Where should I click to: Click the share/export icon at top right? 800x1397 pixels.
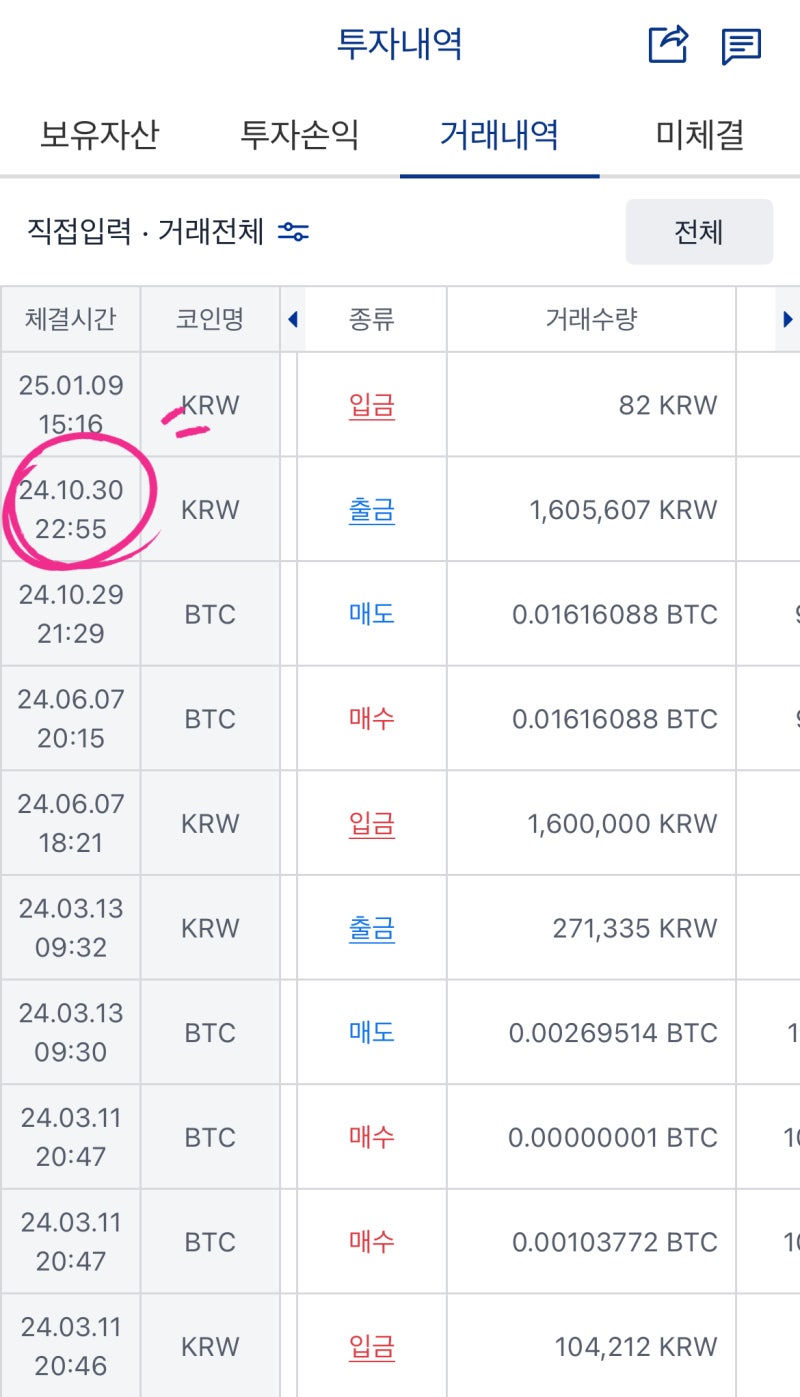(x=668, y=44)
